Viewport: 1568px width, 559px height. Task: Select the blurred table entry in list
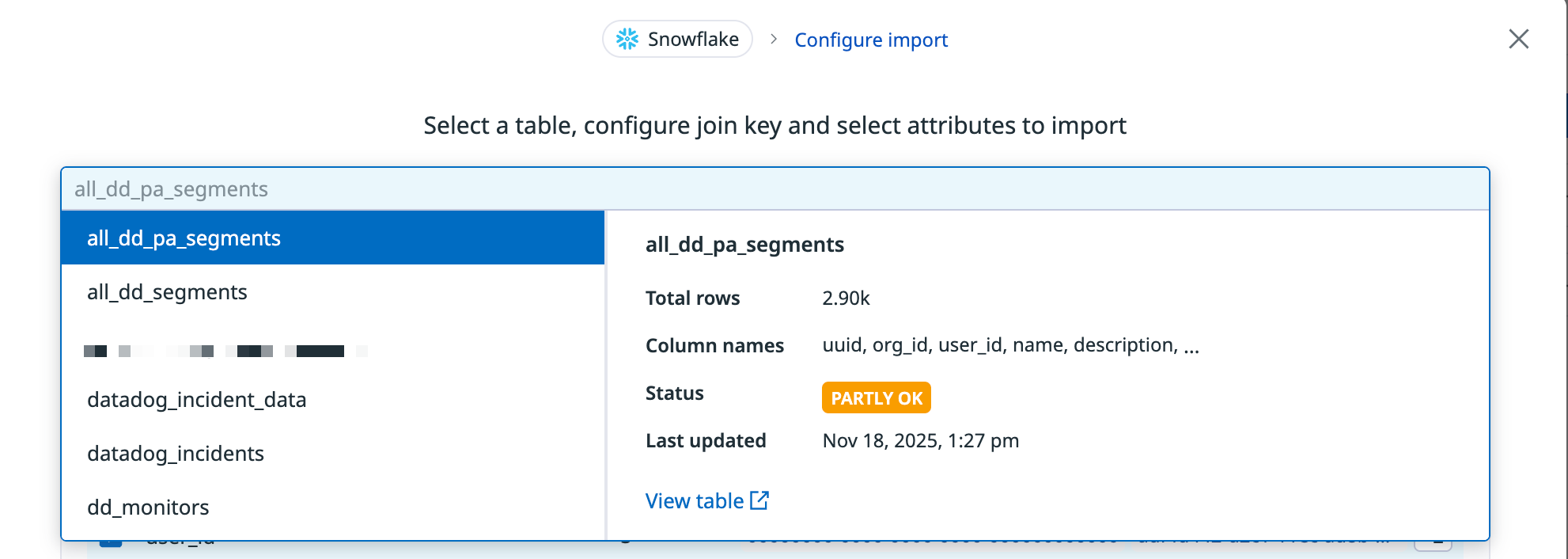tap(225, 351)
